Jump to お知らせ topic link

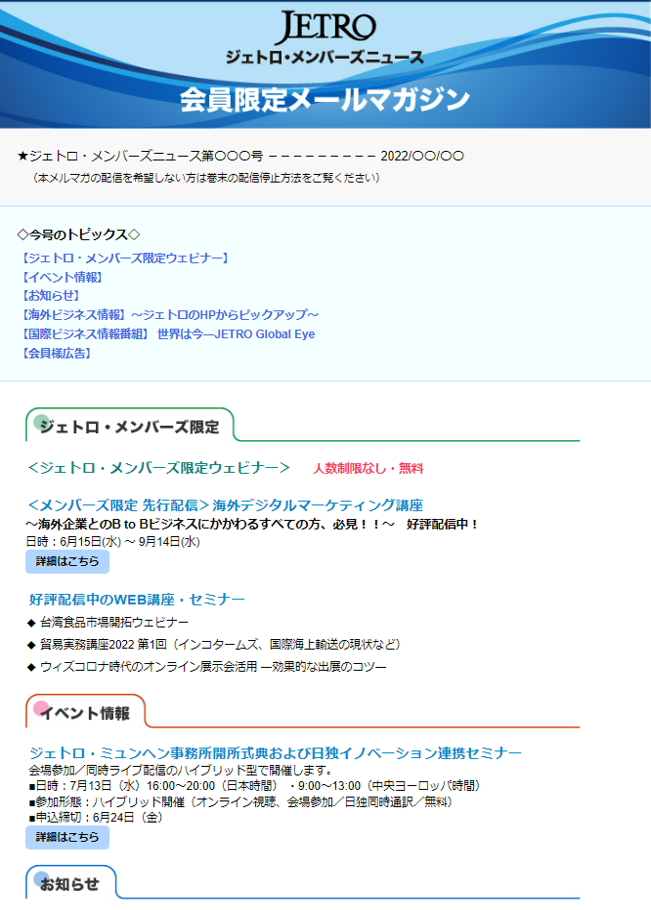[x=50, y=295]
